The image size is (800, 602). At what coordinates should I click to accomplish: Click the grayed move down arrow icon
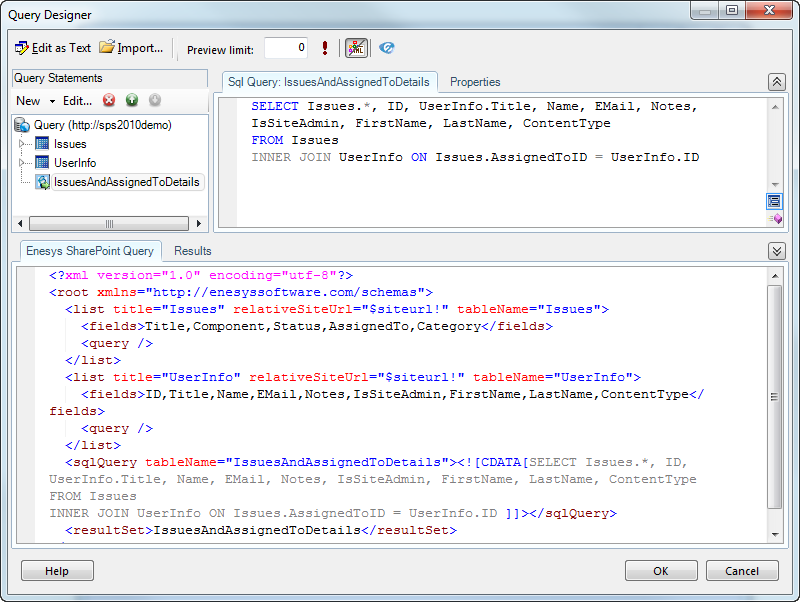(155, 100)
